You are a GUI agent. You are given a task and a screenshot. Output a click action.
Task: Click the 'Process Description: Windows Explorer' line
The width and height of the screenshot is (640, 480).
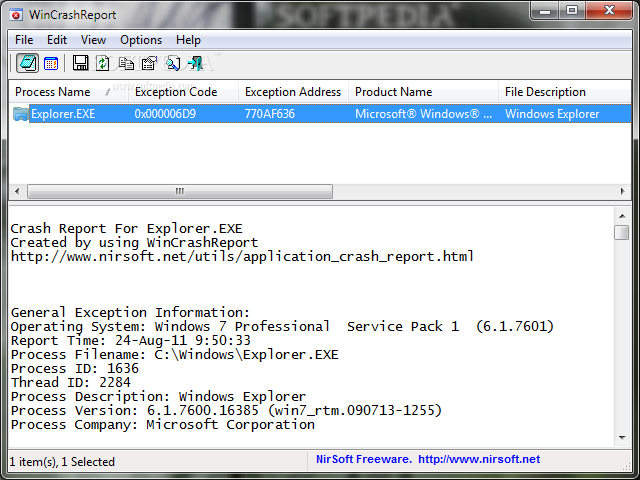(158, 397)
